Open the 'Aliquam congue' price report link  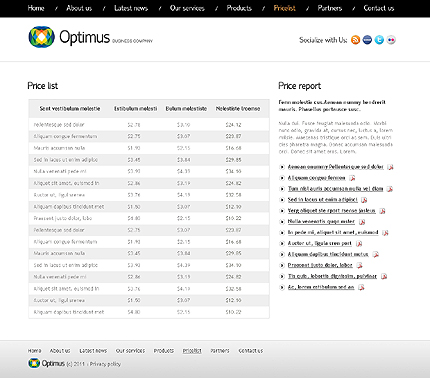tap(317, 178)
